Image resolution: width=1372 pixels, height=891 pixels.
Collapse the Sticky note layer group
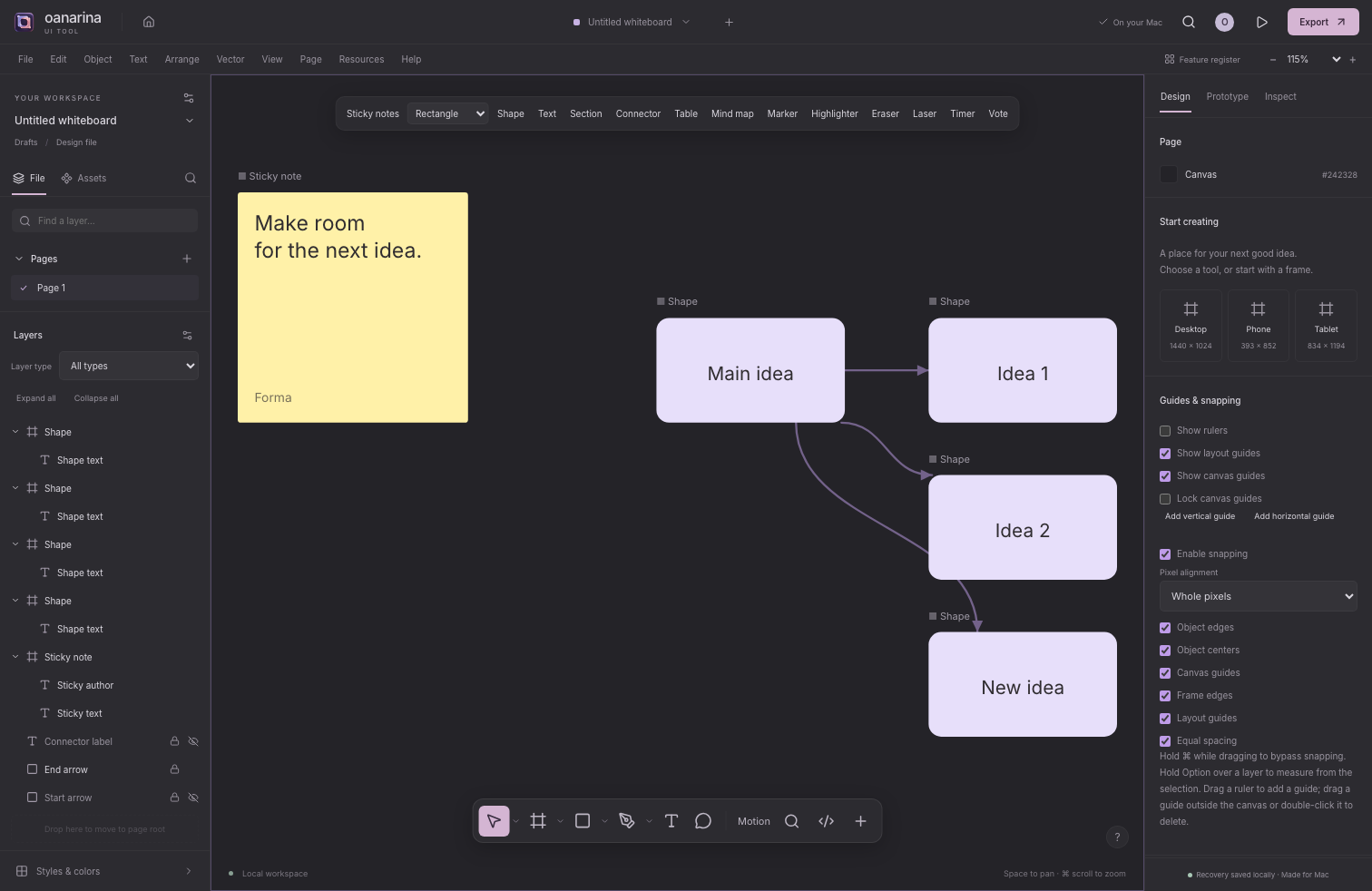coord(15,657)
